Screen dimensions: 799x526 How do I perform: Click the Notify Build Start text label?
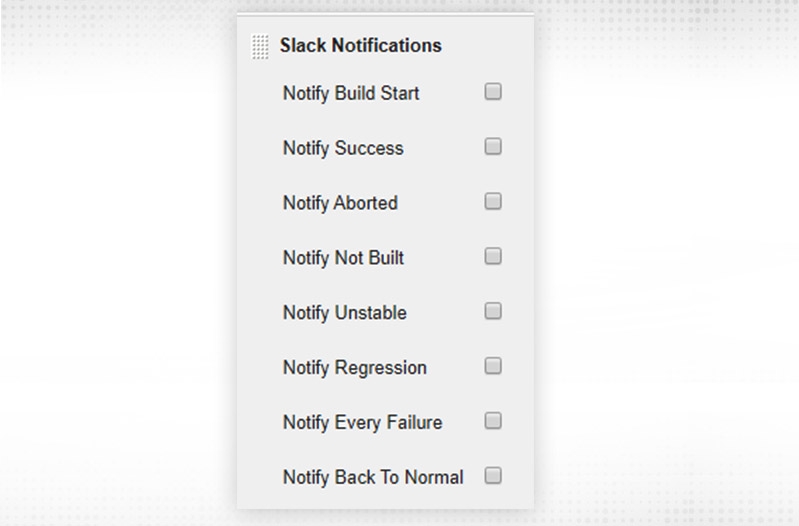351,94
